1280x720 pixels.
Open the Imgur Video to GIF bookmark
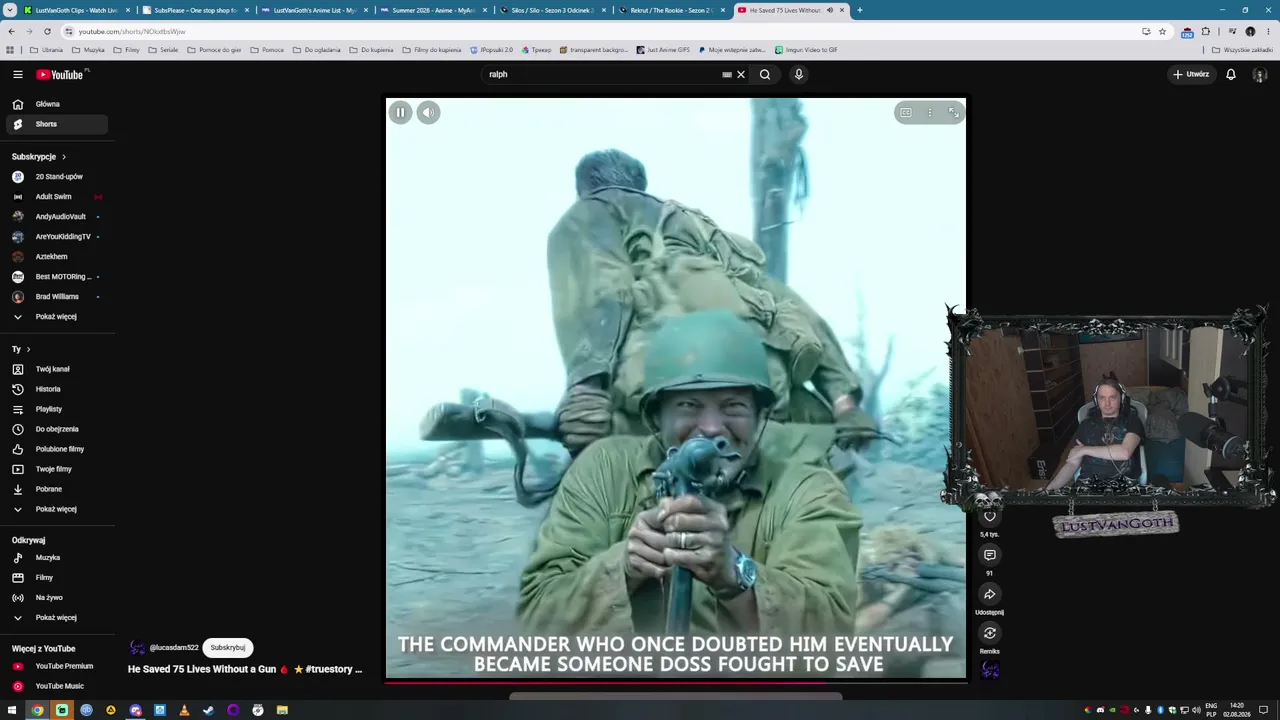[x=806, y=50]
